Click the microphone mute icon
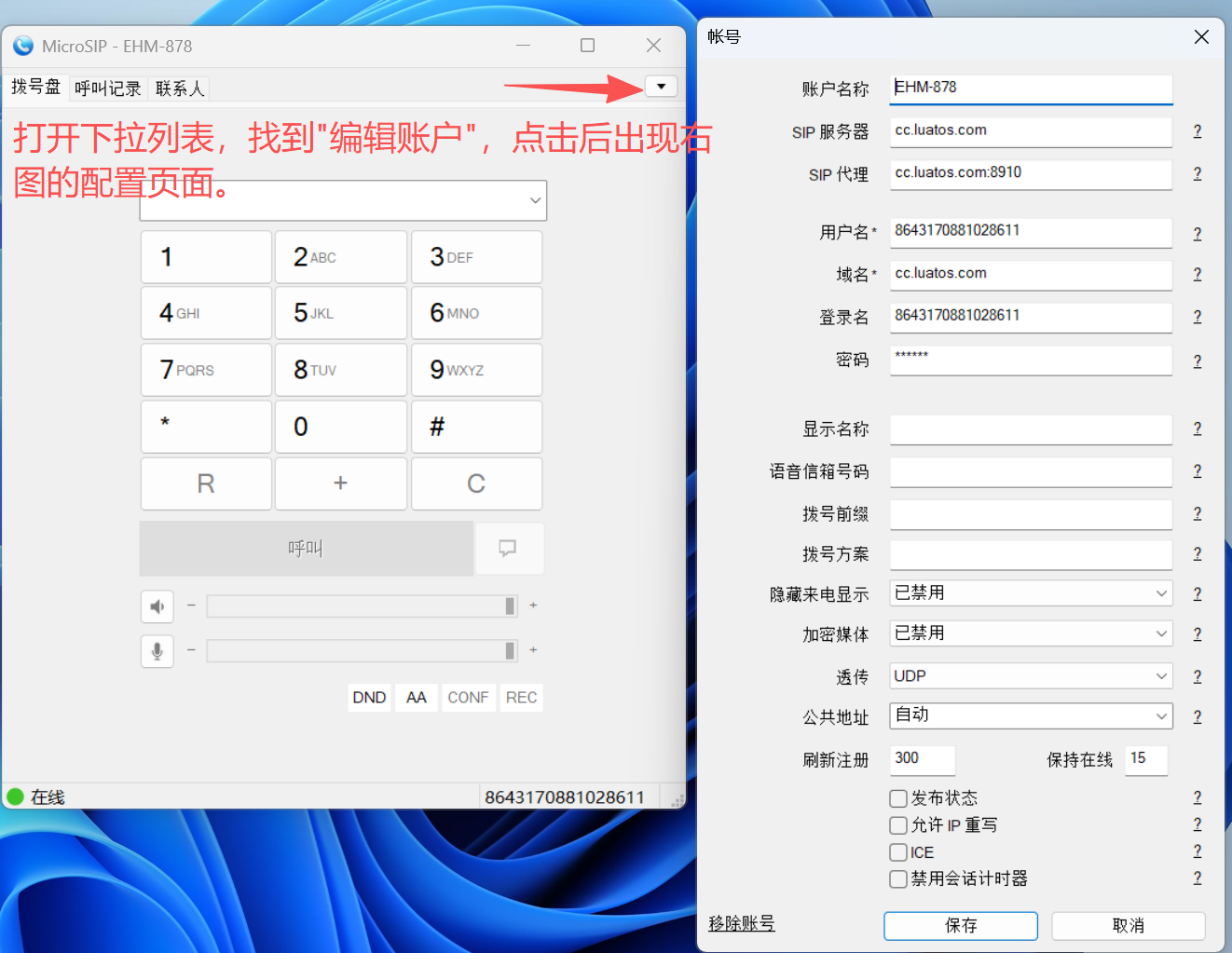This screenshot has height=953, width=1232. pos(157,651)
